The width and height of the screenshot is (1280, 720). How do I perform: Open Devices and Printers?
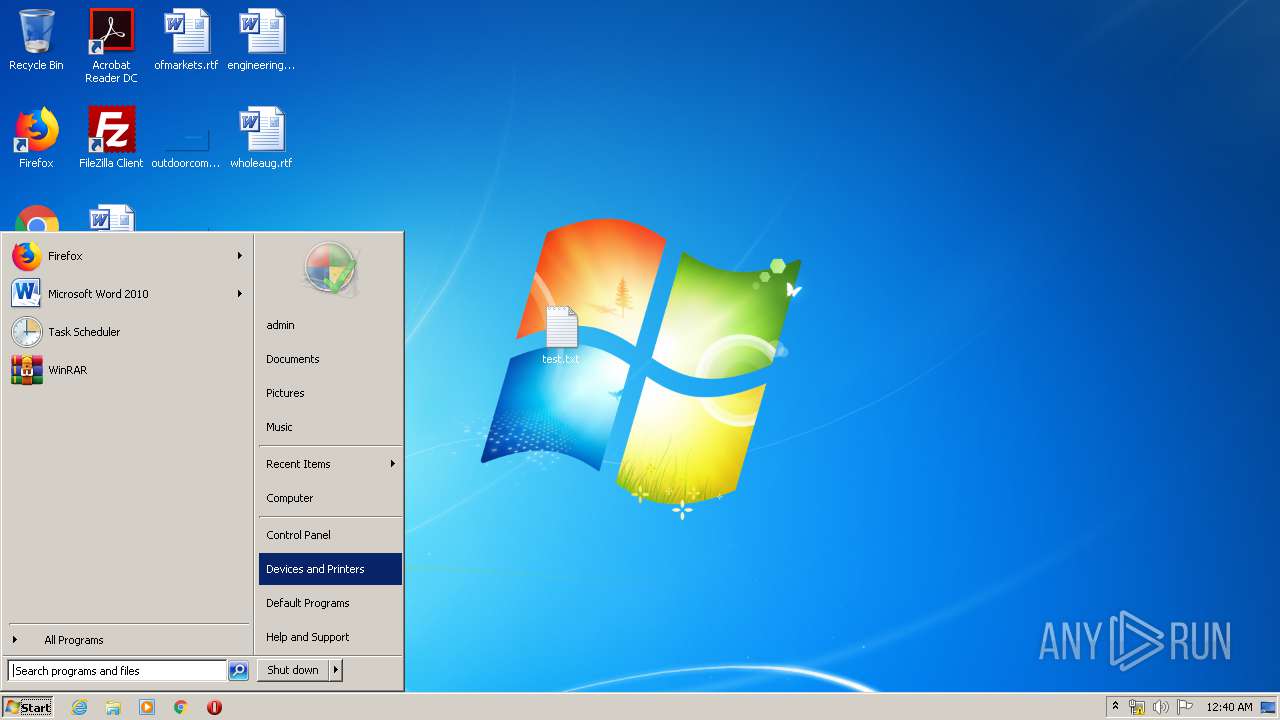(x=330, y=569)
